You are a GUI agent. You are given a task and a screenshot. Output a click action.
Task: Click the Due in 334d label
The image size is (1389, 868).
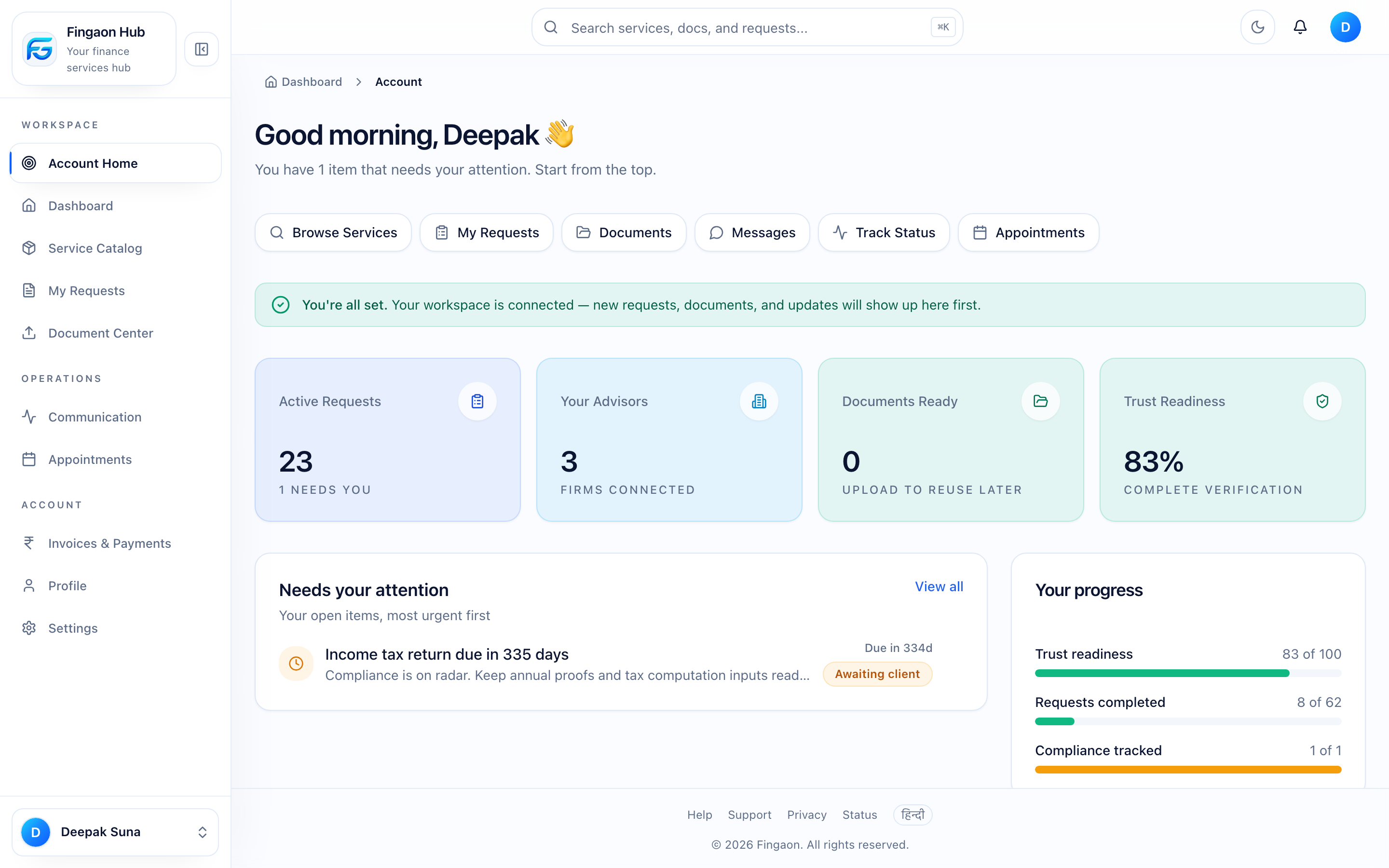(898, 648)
